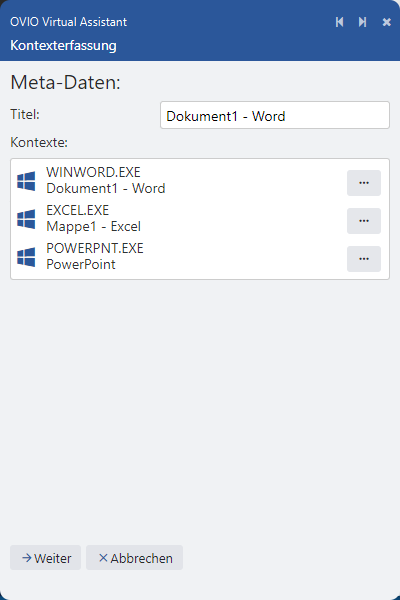Click the OVIO Virtual Assistant title text
Screen dimensions: 400x600
tap(69, 22)
